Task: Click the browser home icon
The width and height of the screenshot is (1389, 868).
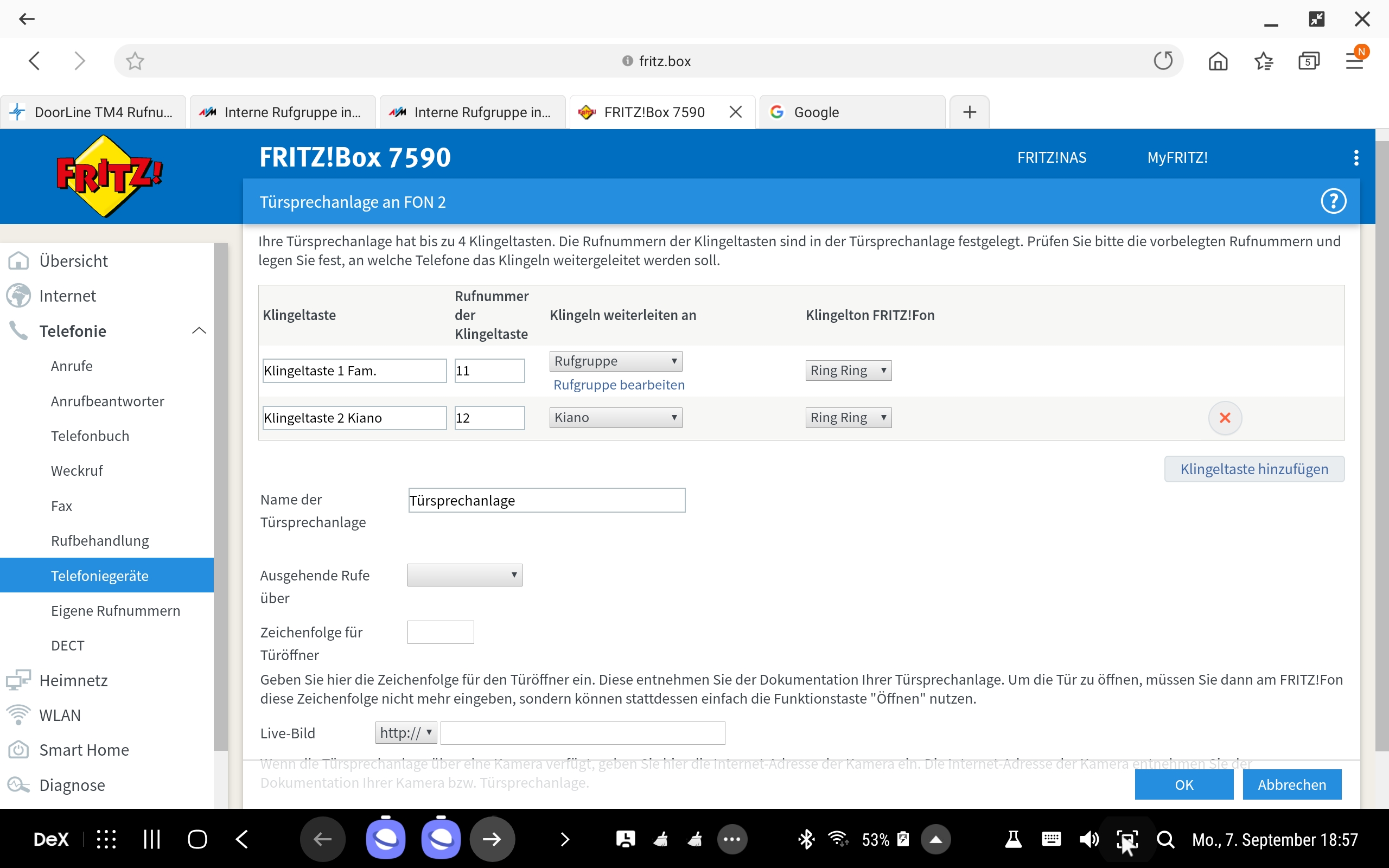Action: [x=1218, y=61]
